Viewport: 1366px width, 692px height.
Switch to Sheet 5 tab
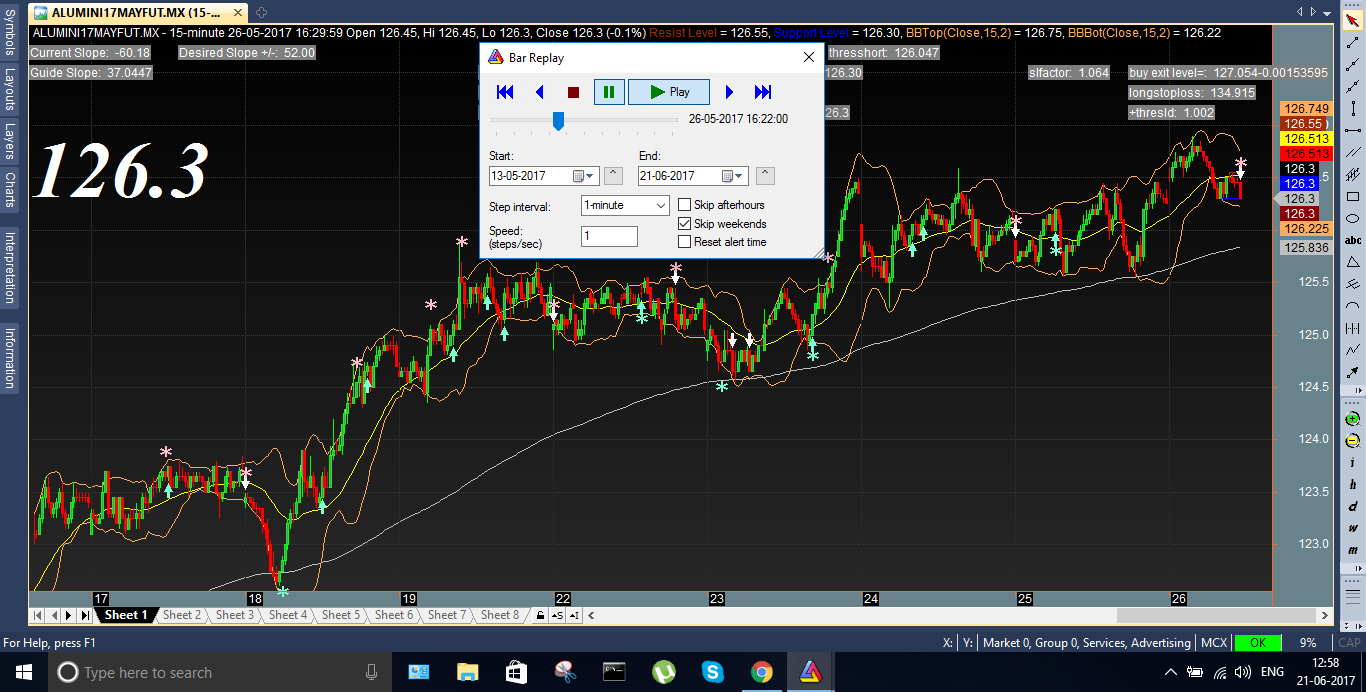[341, 615]
